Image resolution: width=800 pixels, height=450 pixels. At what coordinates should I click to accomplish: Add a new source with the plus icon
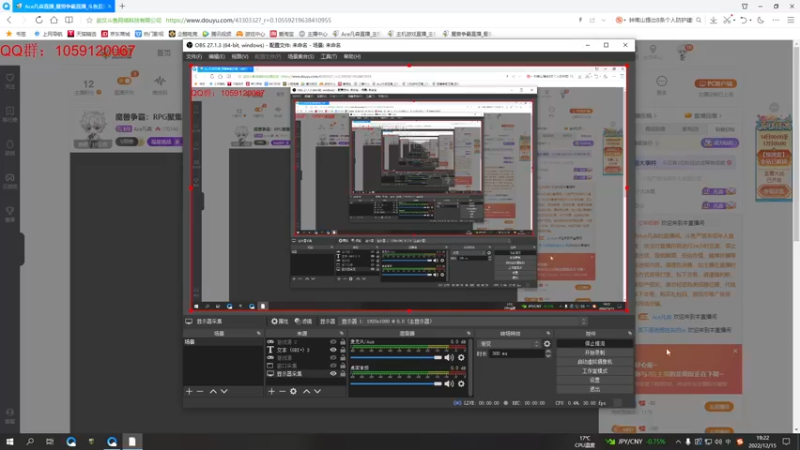point(271,391)
